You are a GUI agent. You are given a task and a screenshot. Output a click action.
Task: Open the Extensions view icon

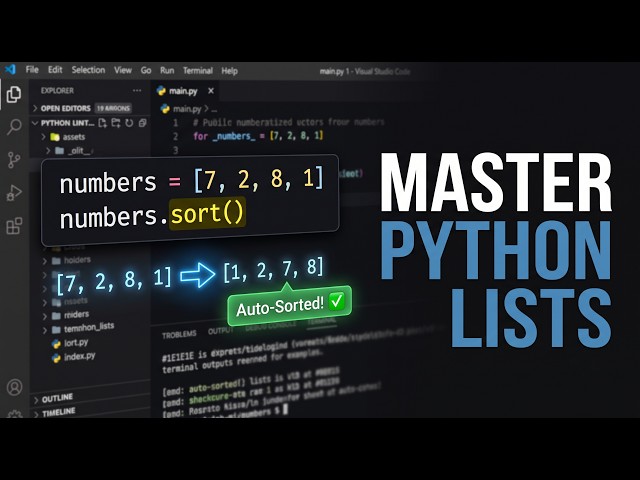pyautogui.click(x=14, y=226)
